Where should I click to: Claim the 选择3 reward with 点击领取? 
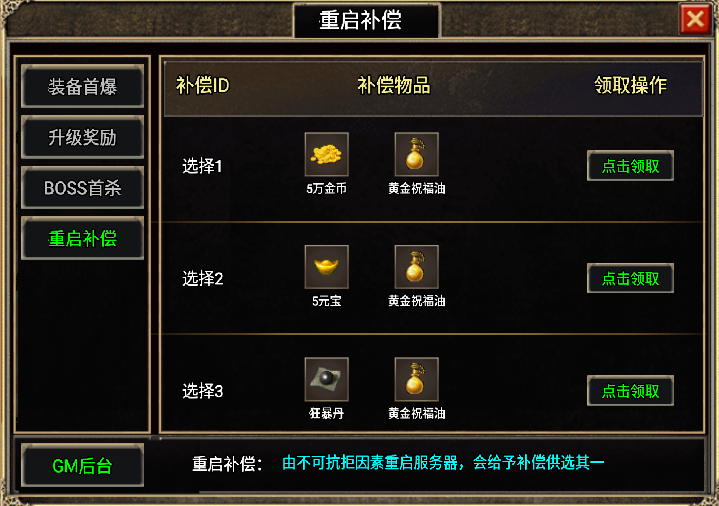(x=630, y=390)
